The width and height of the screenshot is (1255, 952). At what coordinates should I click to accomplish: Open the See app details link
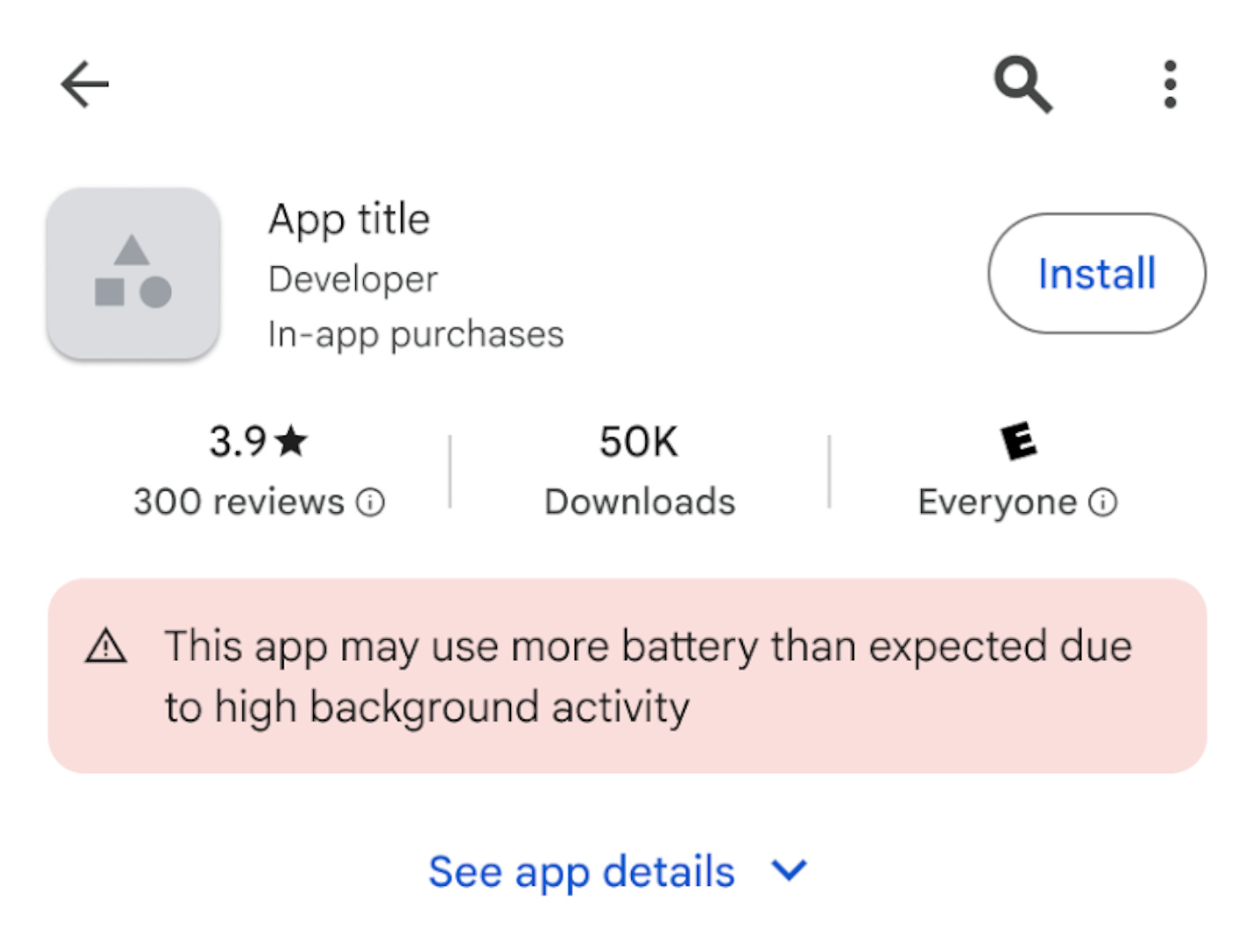pos(582,872)
